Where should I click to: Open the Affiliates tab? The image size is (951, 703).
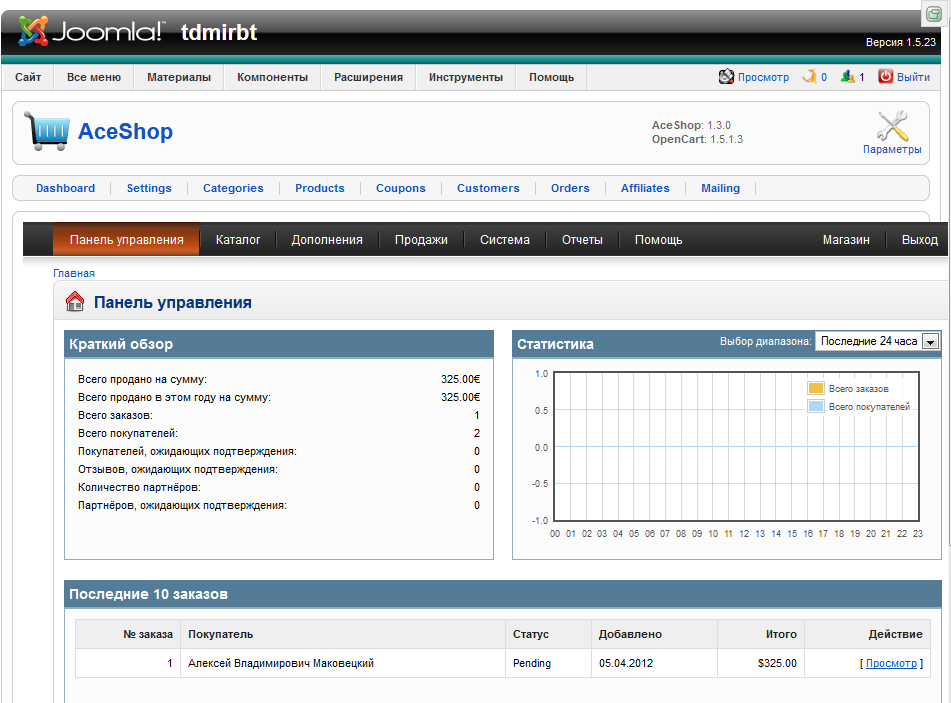[x=645, y=188]
